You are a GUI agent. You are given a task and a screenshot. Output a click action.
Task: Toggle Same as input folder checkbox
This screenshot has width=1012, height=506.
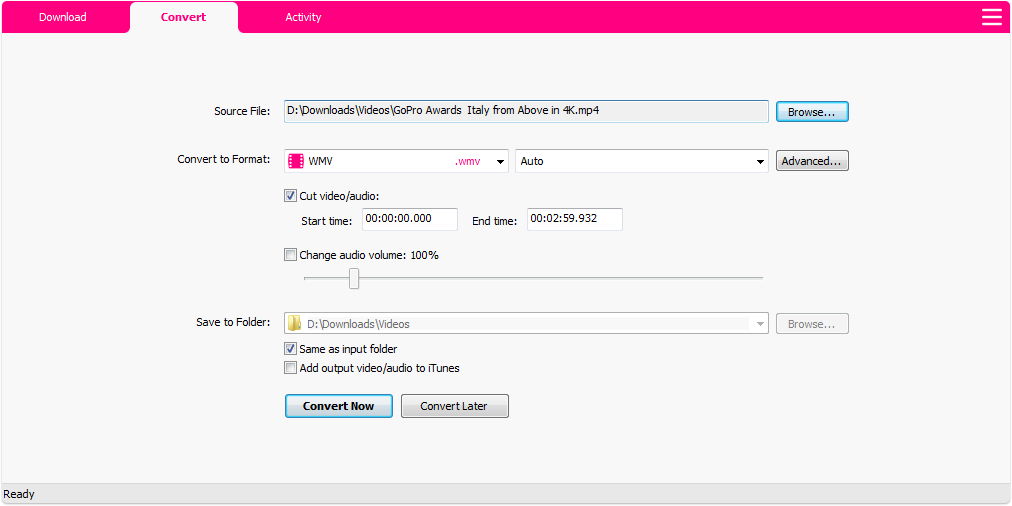[291, 349]
